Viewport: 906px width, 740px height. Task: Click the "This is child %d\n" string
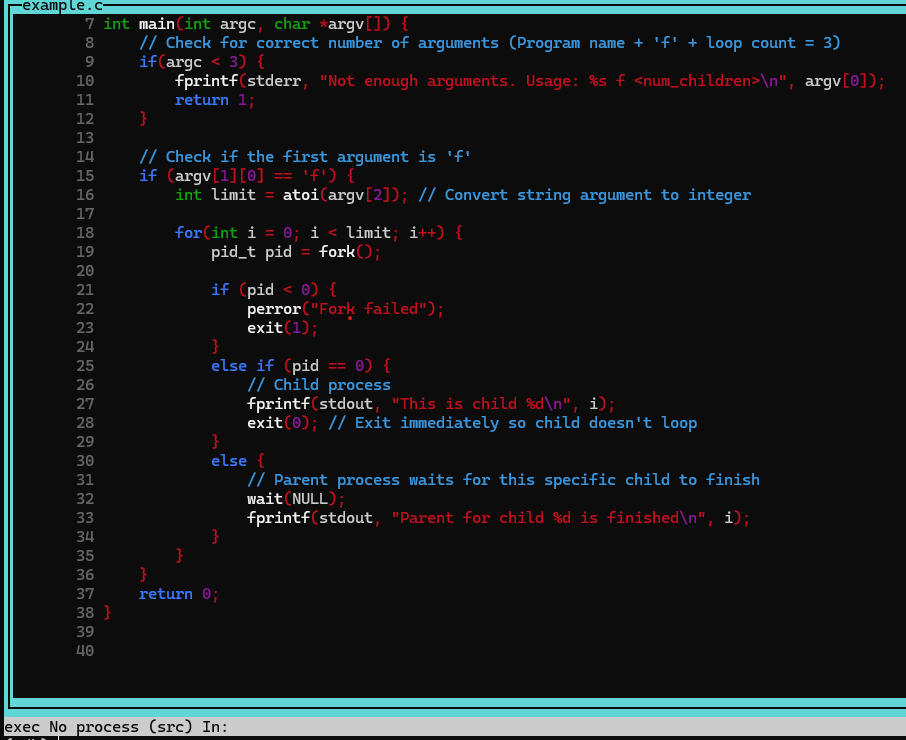481,404
